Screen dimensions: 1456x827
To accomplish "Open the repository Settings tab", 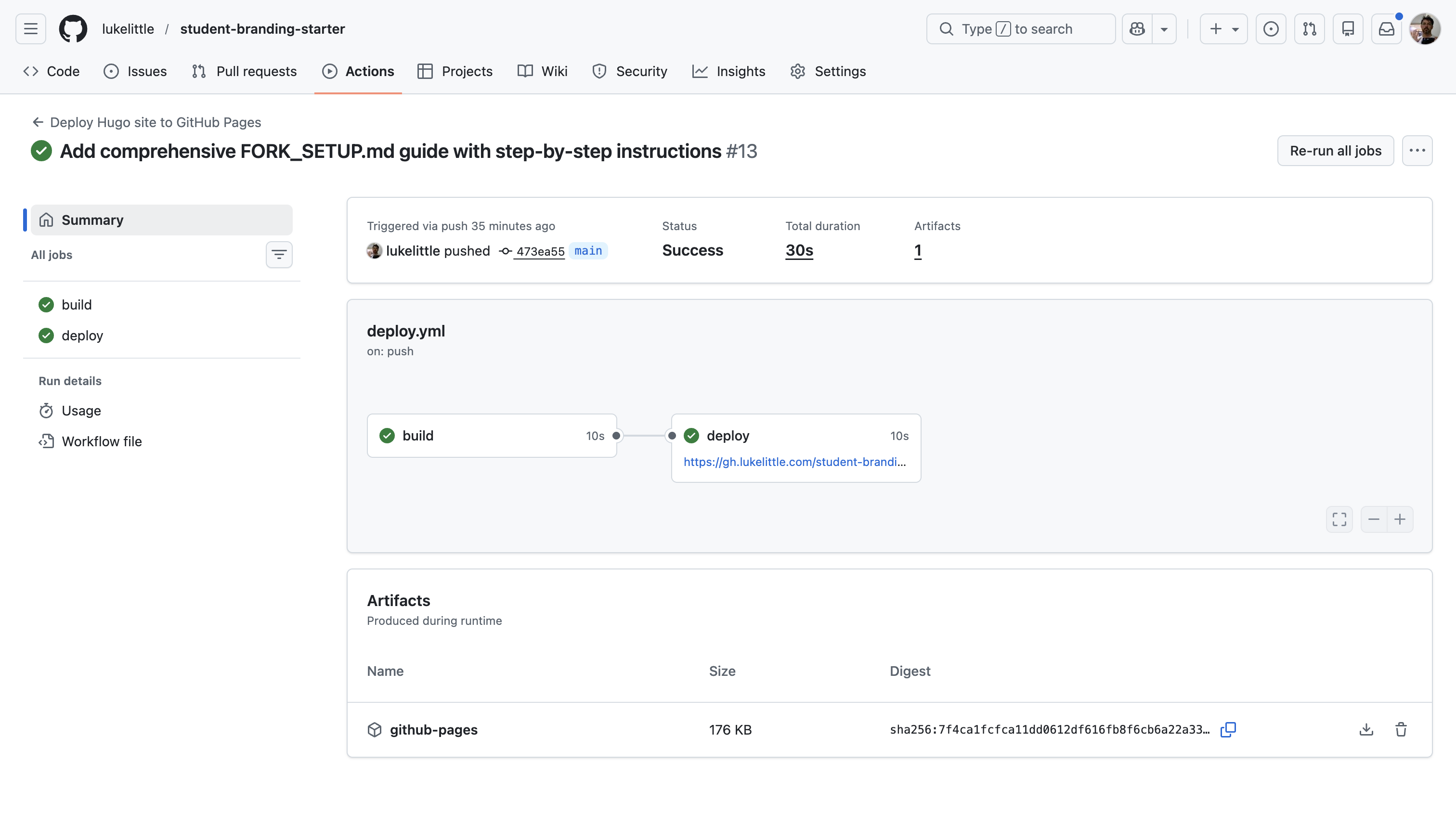I will click(828, 71).
